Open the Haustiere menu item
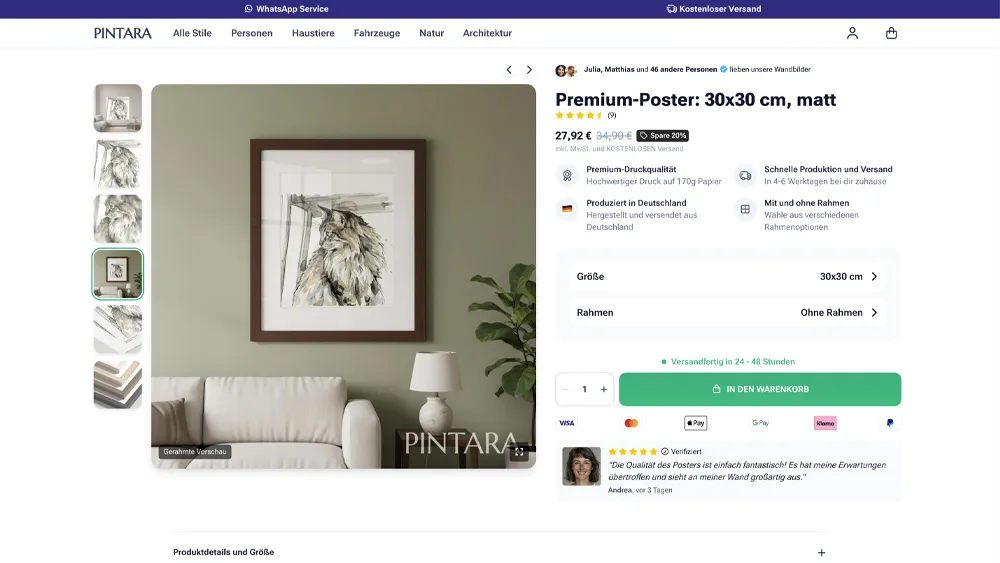 tap(313, 33)
